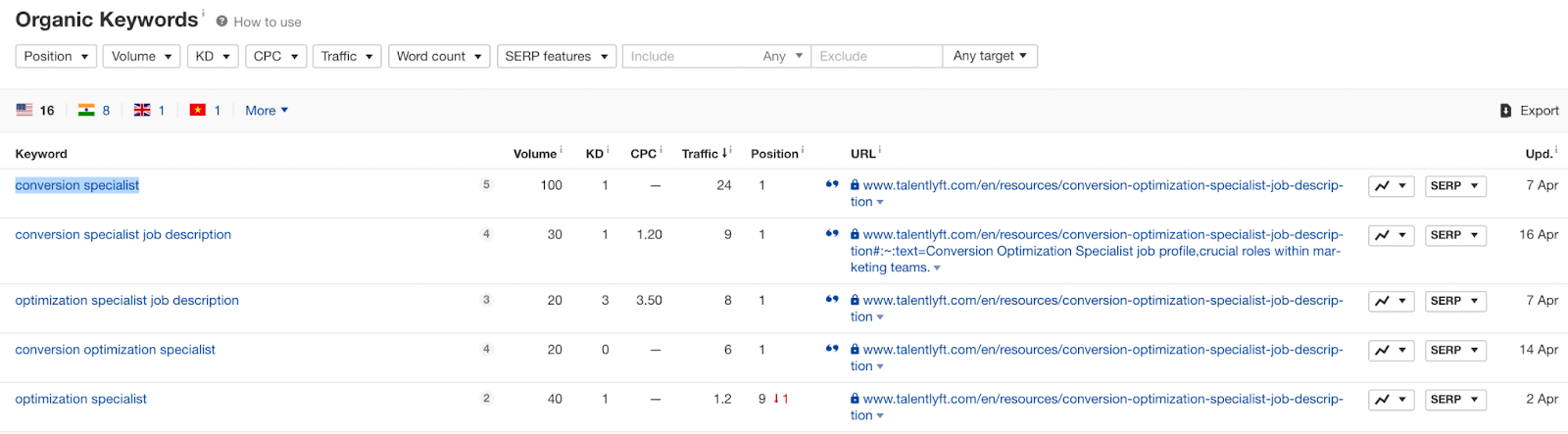The height and width of the screenshot is (434, 1568).
Task: Sort table by Volume column header
Action: (534, 154)
